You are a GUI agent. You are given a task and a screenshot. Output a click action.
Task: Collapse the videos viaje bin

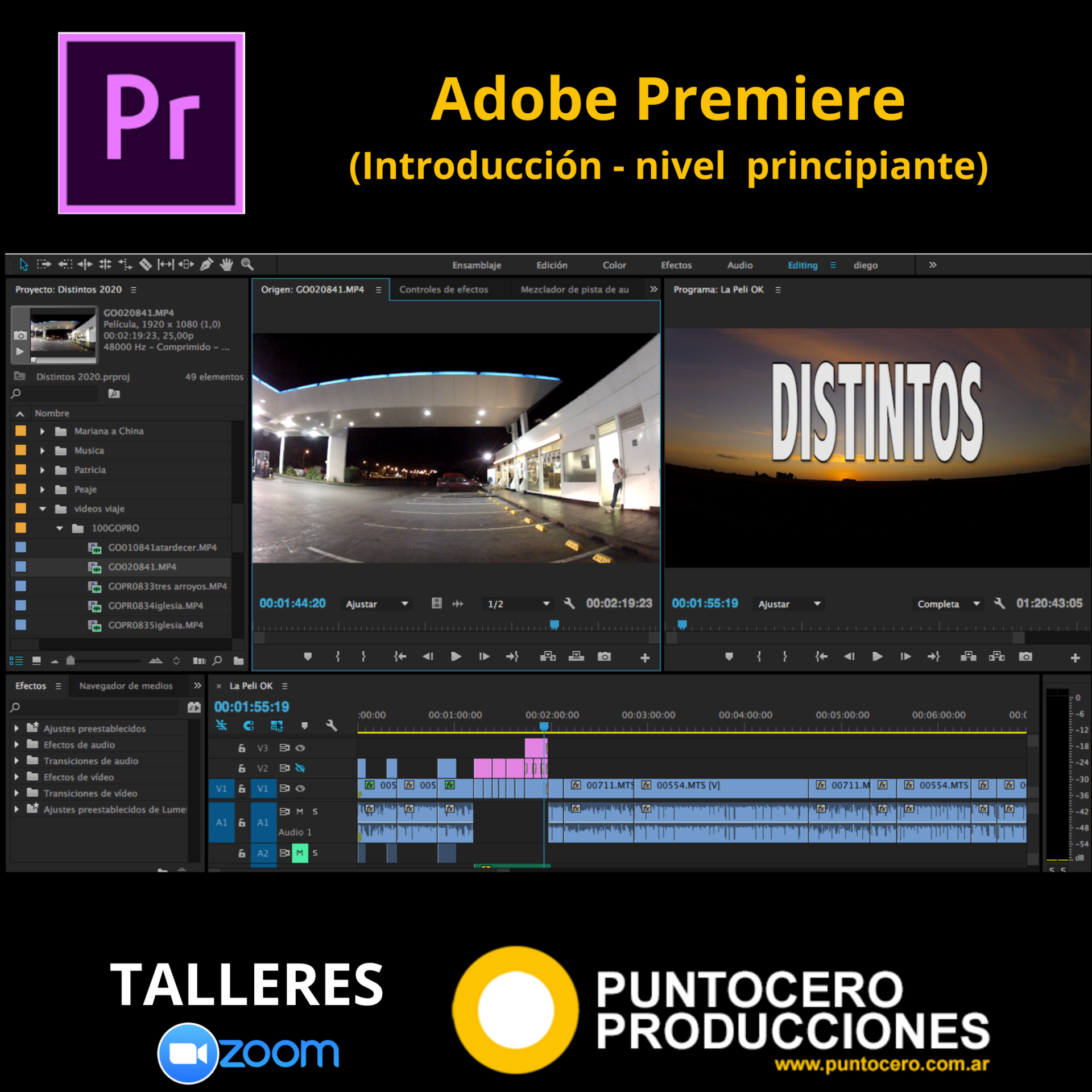coord(43,508)
